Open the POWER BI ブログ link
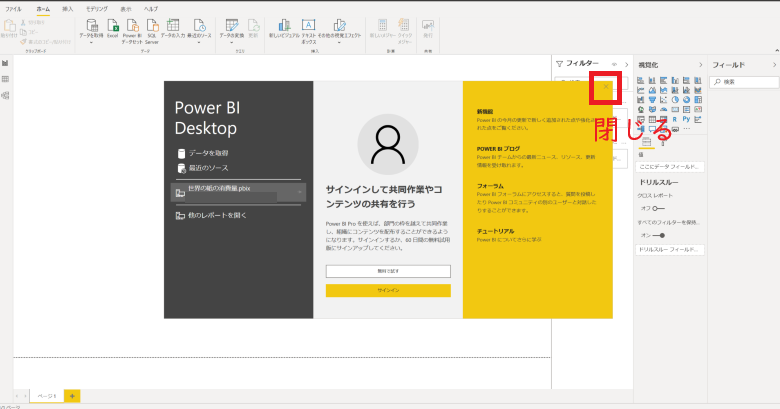Viewport: 780px width, 409px height. coord(498,149)
